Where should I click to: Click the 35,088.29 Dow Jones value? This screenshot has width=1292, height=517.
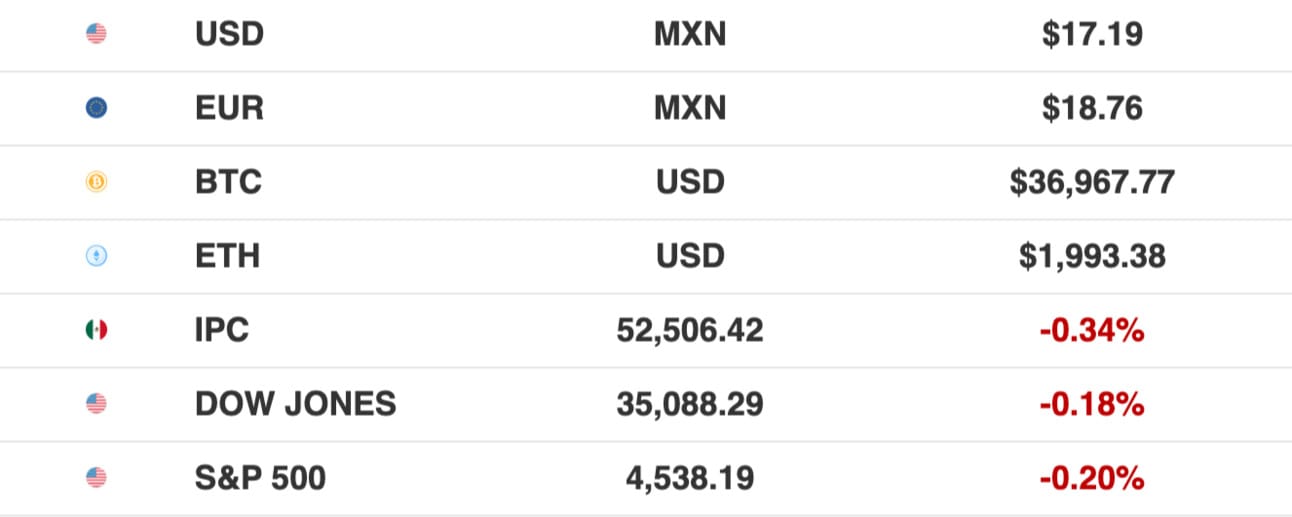[x=690, y=405]
